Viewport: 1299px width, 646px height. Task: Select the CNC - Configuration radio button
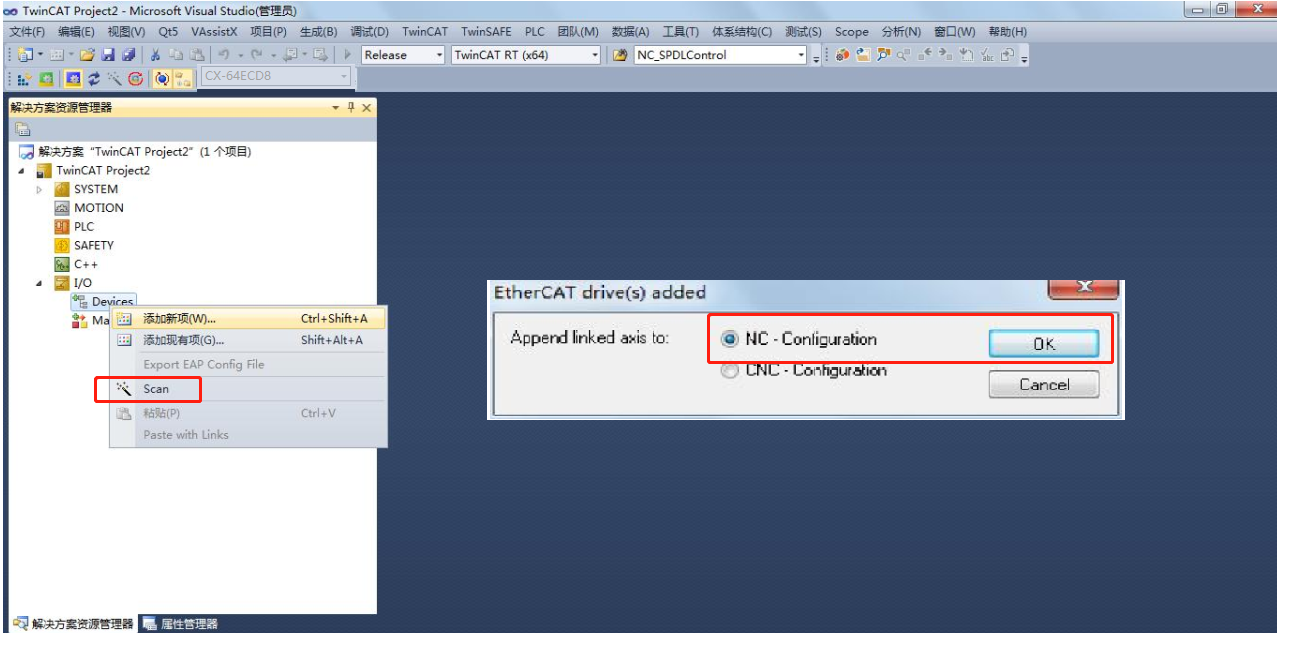(x=729, y=371)
